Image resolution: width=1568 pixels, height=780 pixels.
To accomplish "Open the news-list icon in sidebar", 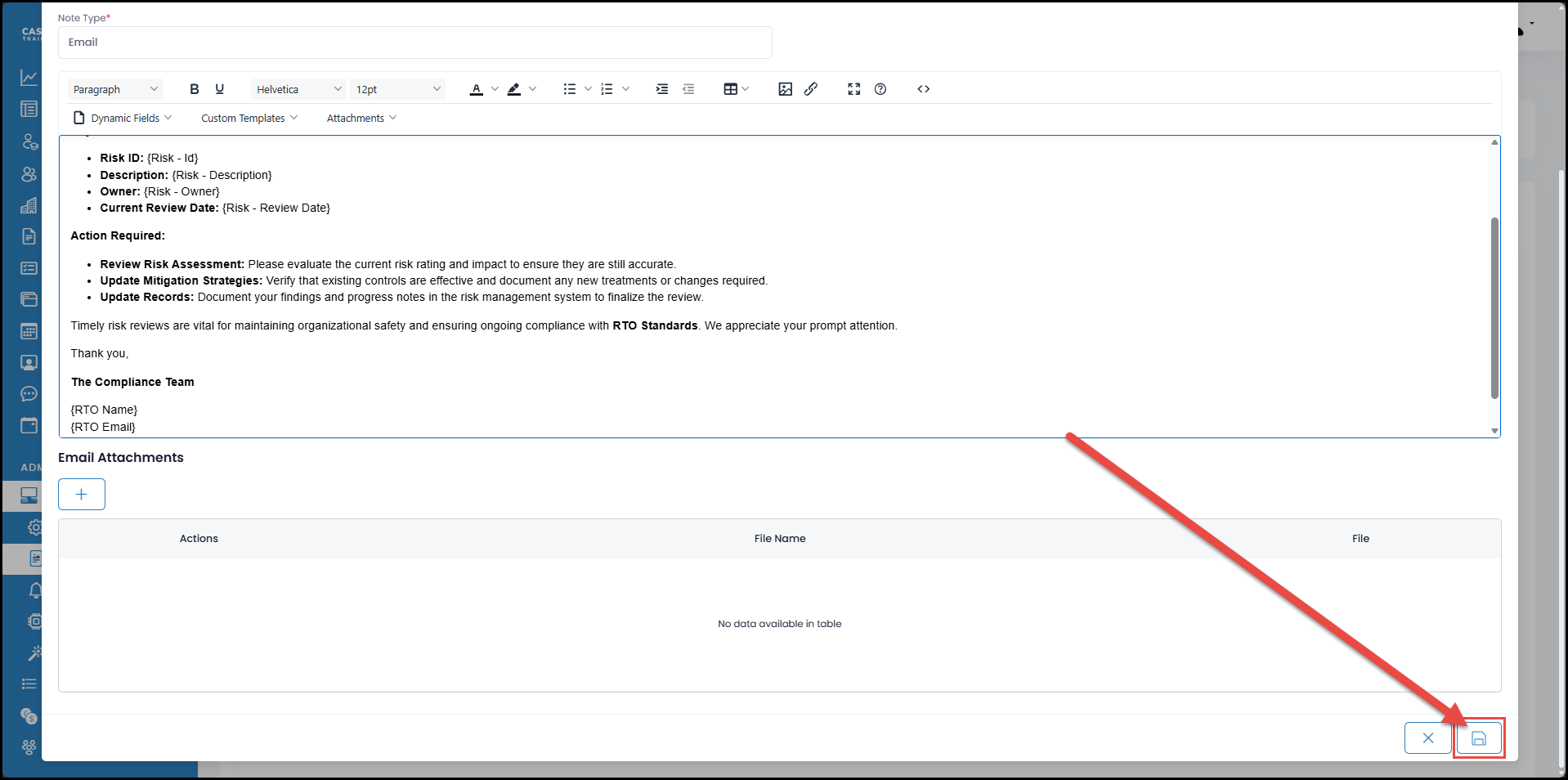I will (29, 110).
